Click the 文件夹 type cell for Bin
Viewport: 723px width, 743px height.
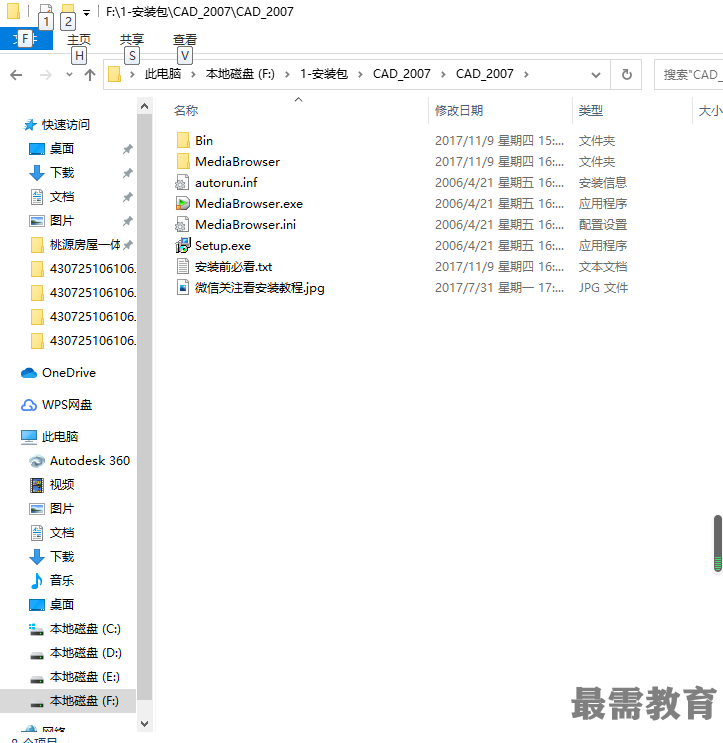click(x=596, y=141)
